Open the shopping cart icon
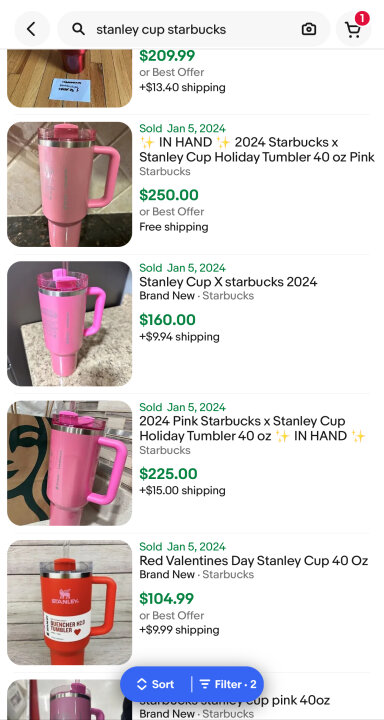Image resolution: width=384 pixels, height=720 pixels. pyautogui.click(x=353, y=30)
